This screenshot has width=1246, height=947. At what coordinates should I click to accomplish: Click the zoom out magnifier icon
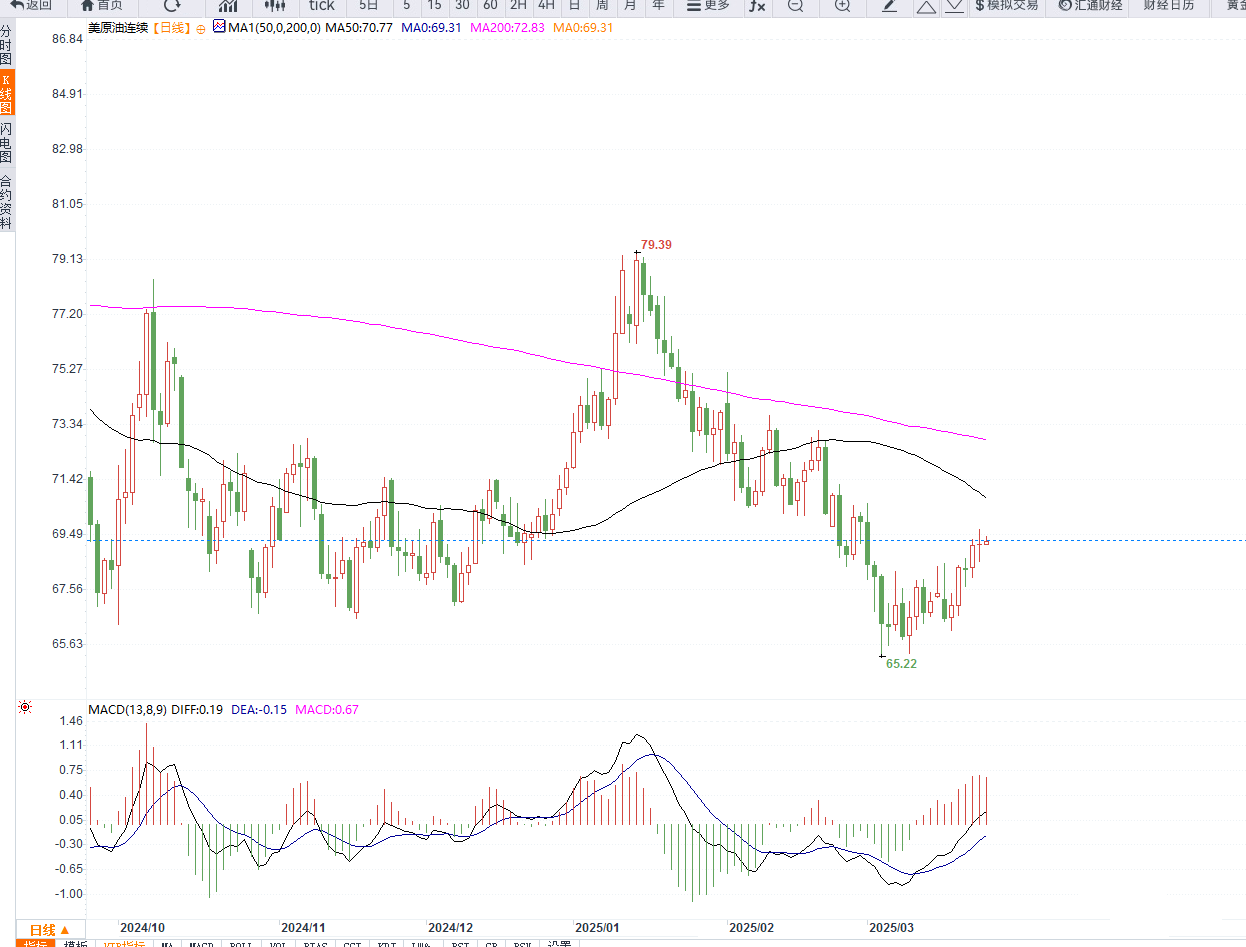pos(795,5)
